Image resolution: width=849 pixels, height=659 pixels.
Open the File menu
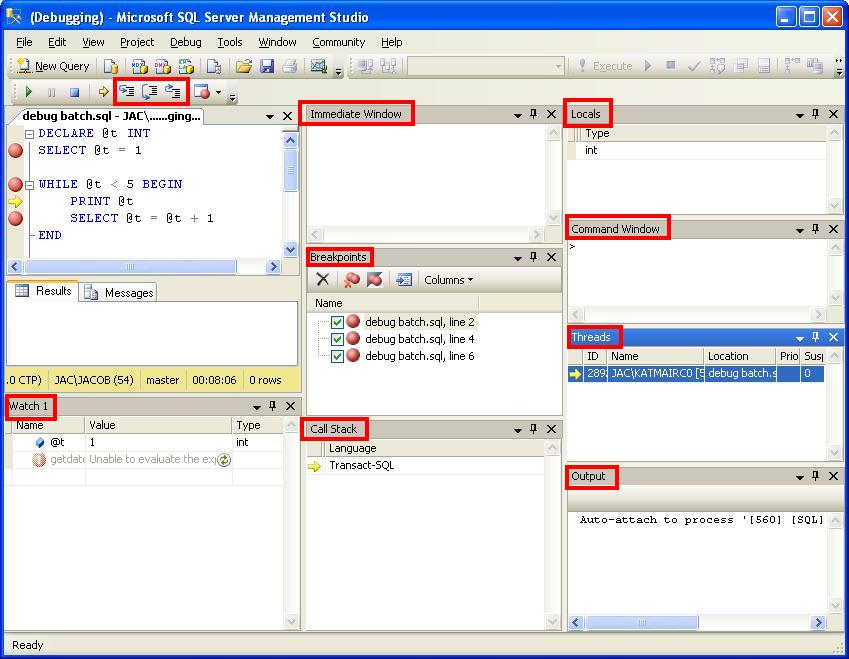[x=24, y=42]
